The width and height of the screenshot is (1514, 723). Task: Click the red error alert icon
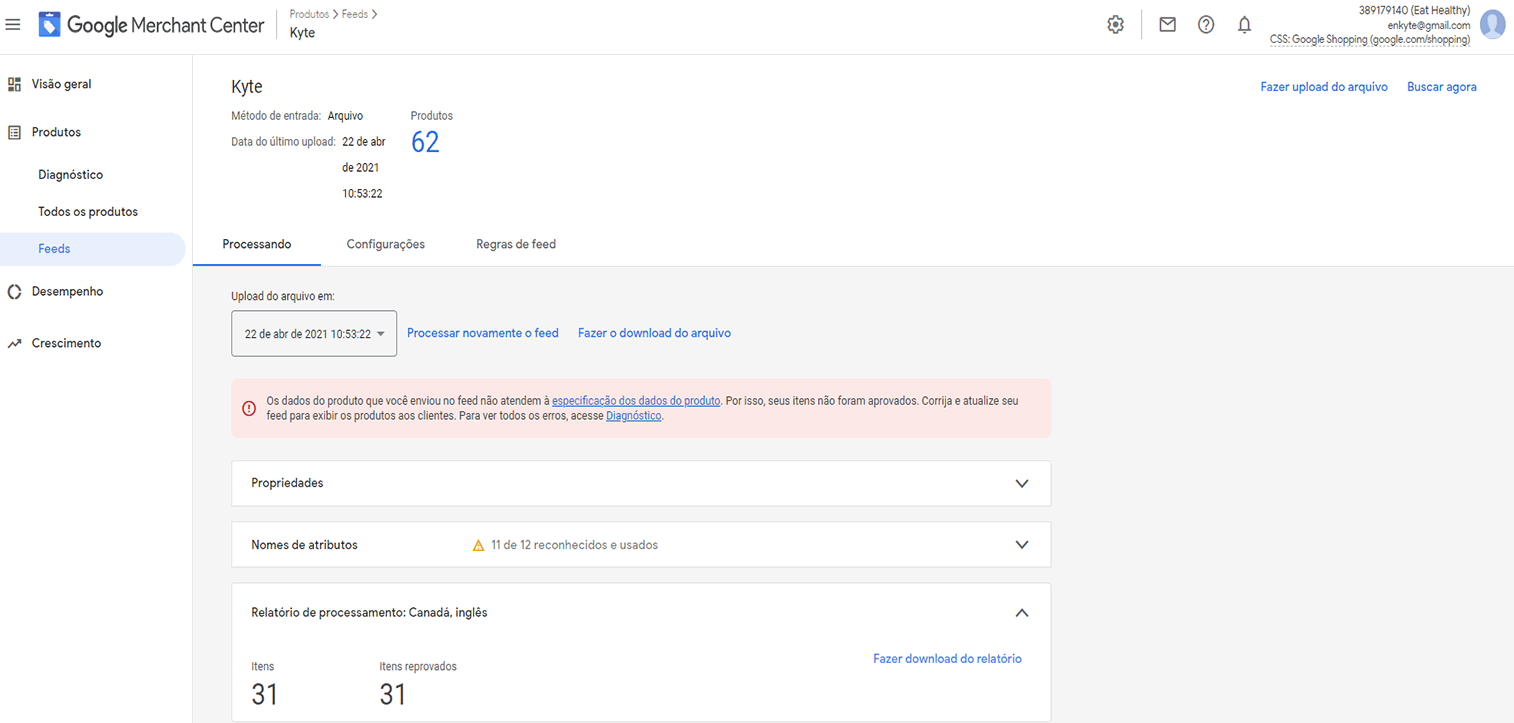click(249, 408)
